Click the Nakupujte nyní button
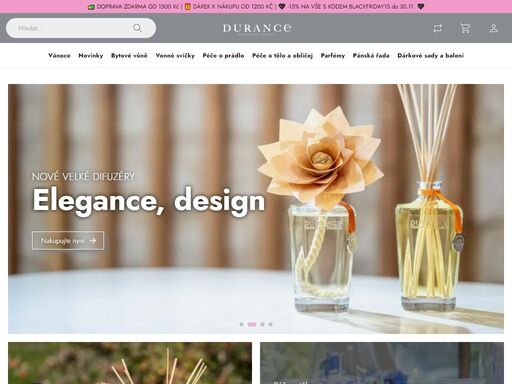Viewport: 512px width, 384px height. (x=68, y=240)
